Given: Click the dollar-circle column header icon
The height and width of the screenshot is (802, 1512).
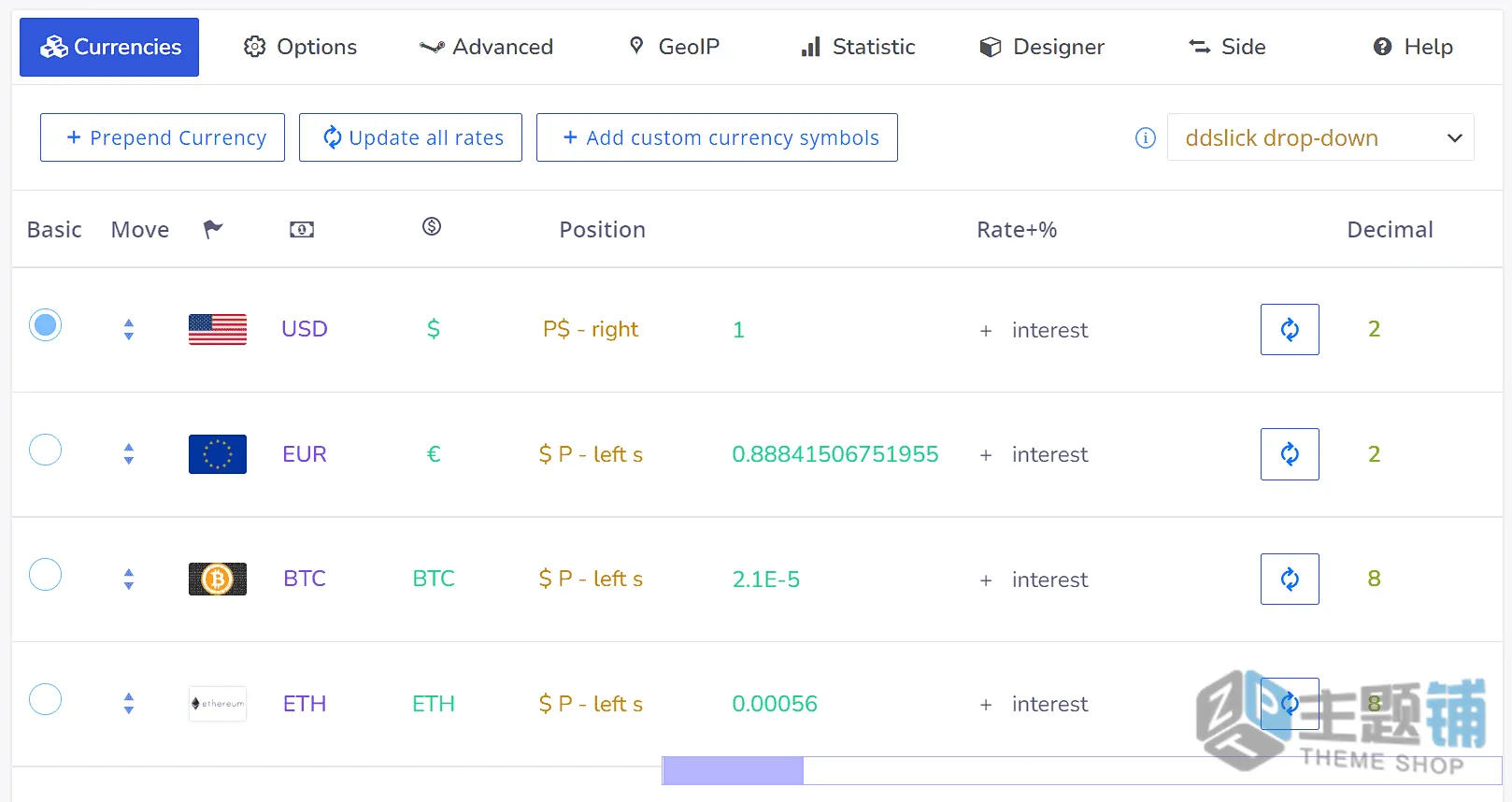Looking at the screenshot, I should (432, 226).
